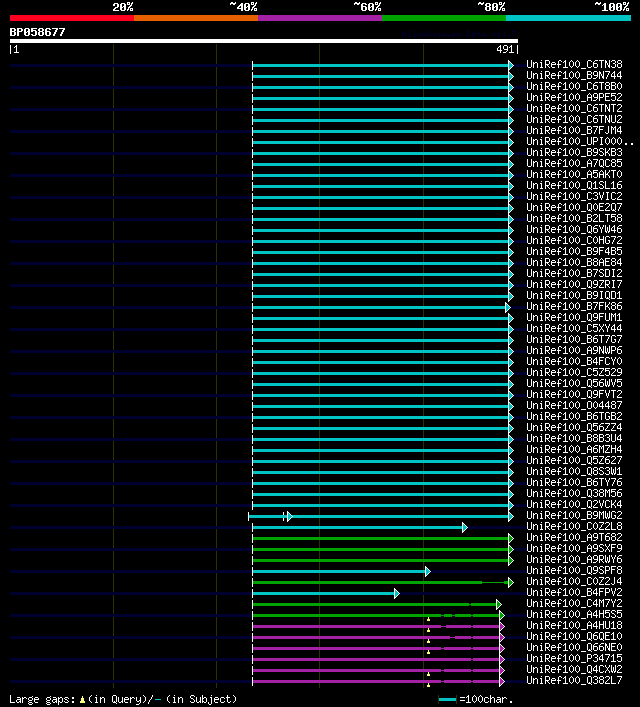Image resolution: width=640 pixels, height=707 pixels.
Task: Click the white query sequence ruler bar
Action: click(264, 41)
